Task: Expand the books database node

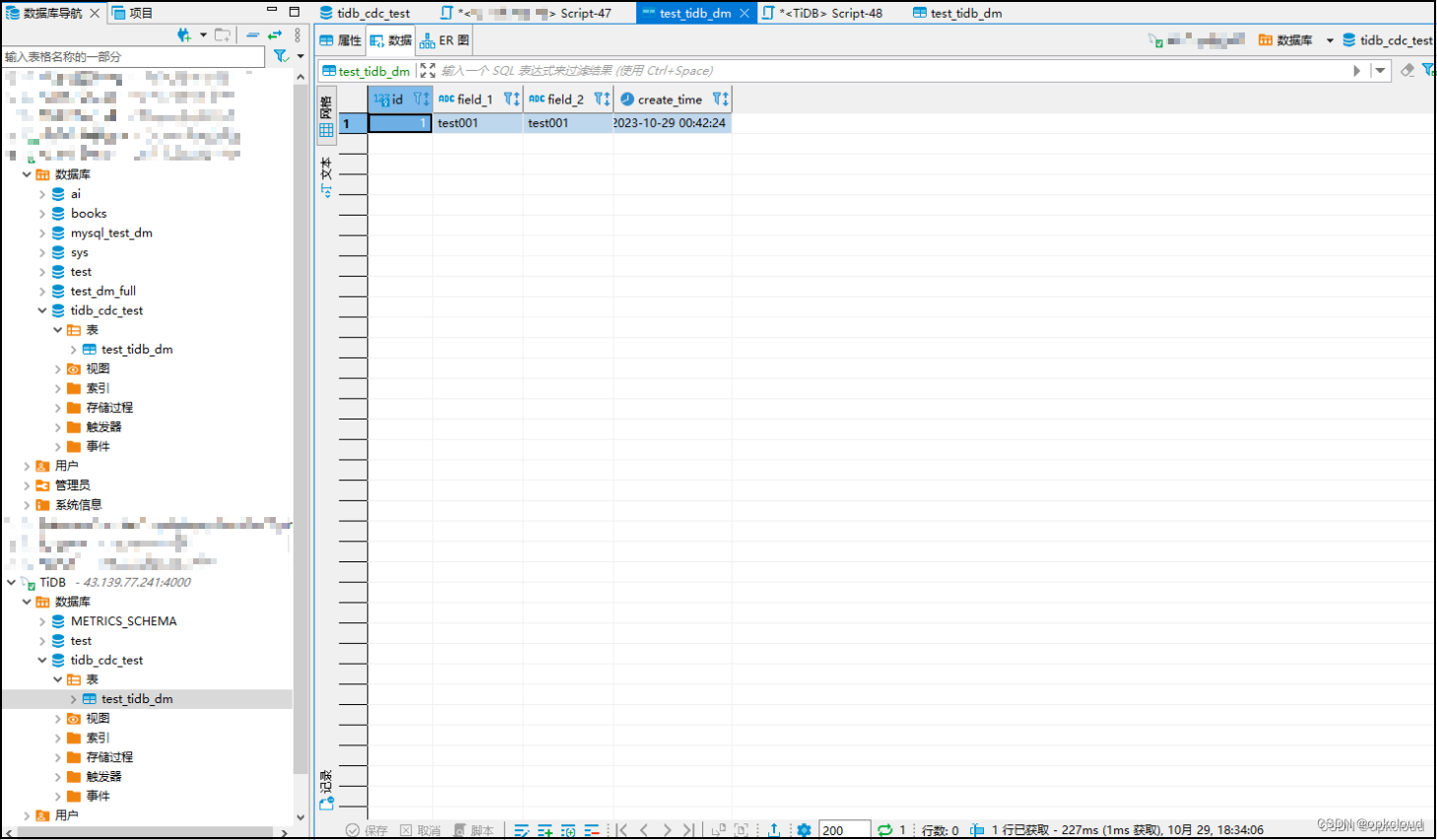Action: (x=42, y=214)
